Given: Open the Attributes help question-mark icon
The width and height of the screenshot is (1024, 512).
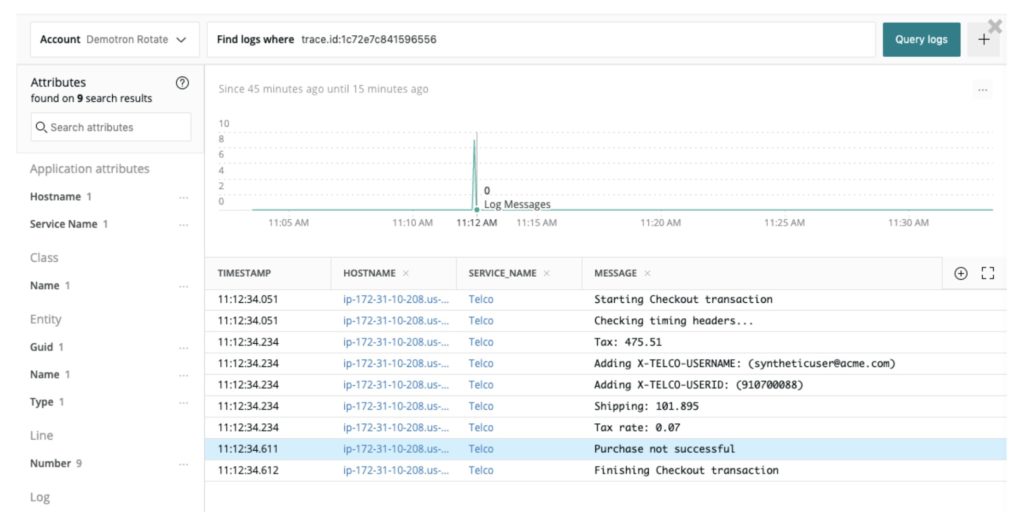Looking at the screenshot, I should pyautogui.click(x=183, y=83).
